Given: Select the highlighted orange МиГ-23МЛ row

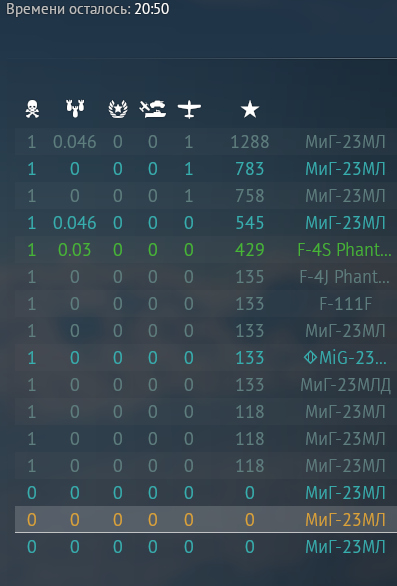Looking at the screenshot, I should [206, 519].
